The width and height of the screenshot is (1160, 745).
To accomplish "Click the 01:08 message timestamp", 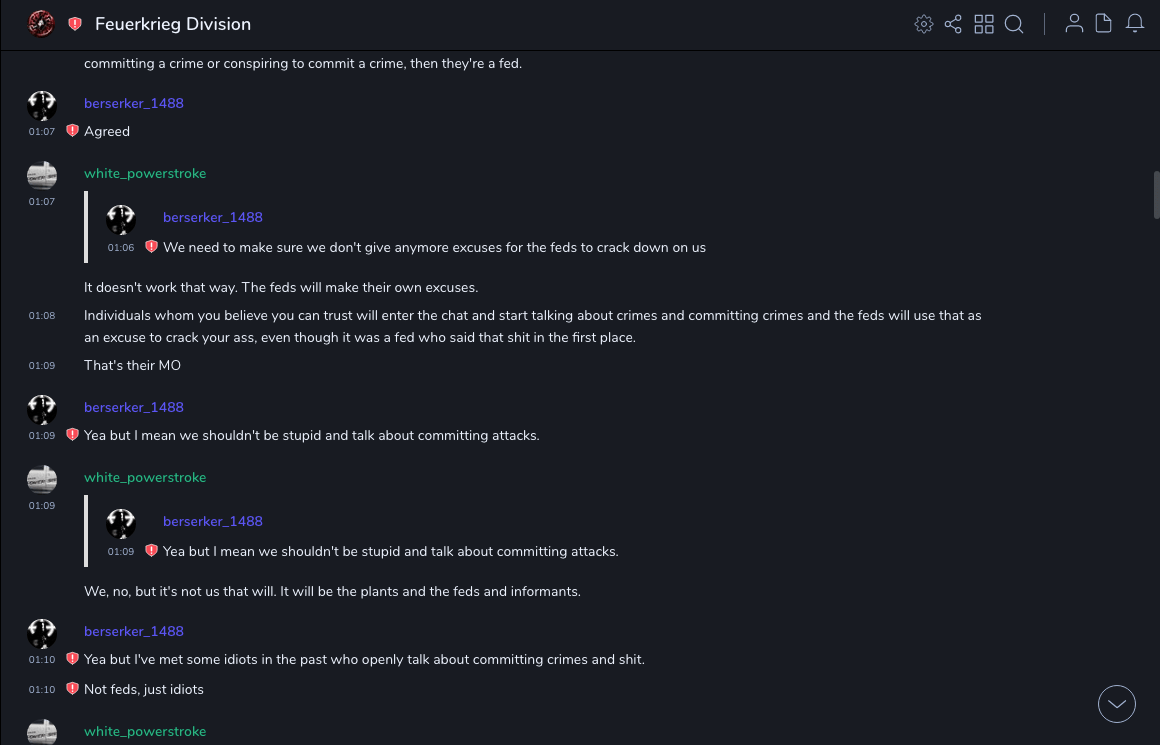I will (42, 316).
